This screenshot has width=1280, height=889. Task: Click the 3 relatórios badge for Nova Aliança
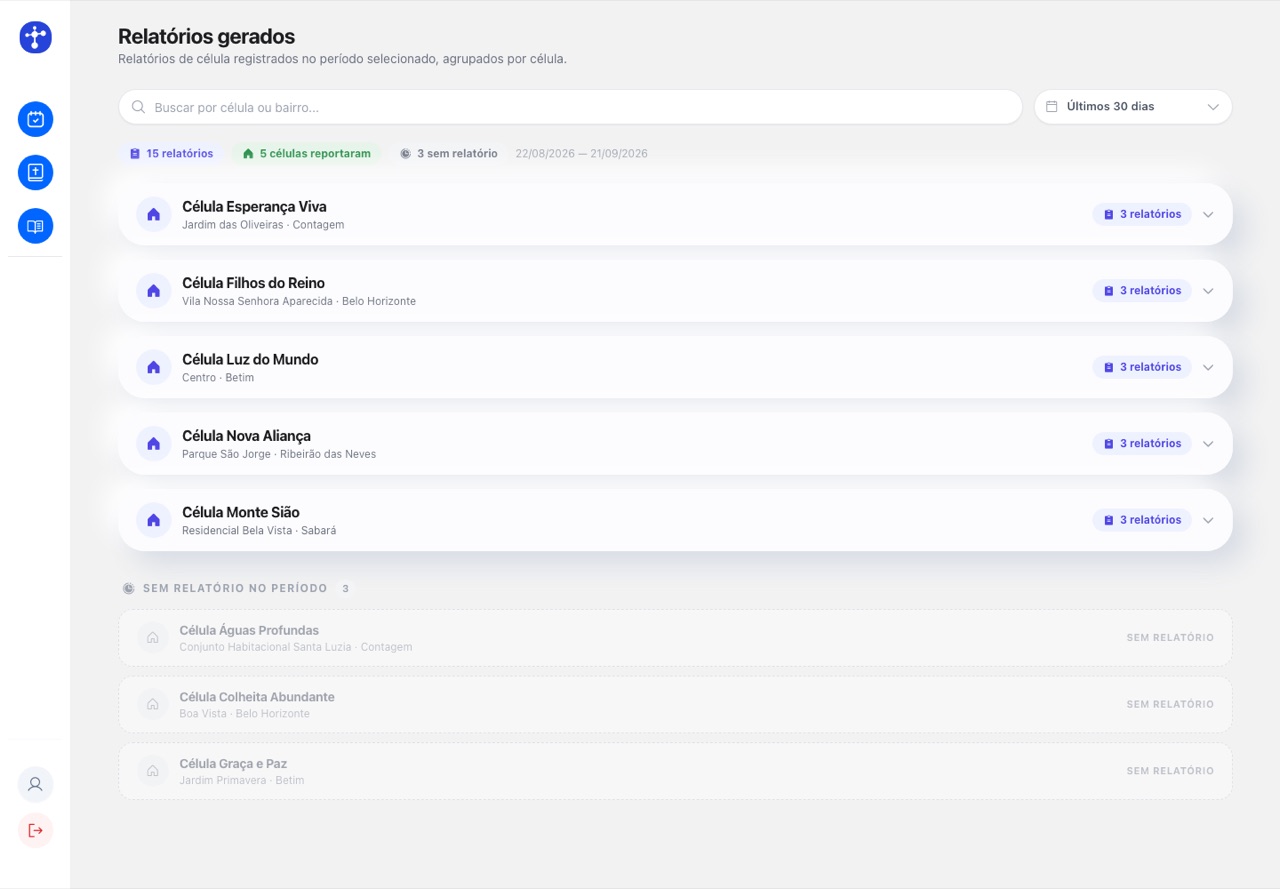(x=1142, y=443)
